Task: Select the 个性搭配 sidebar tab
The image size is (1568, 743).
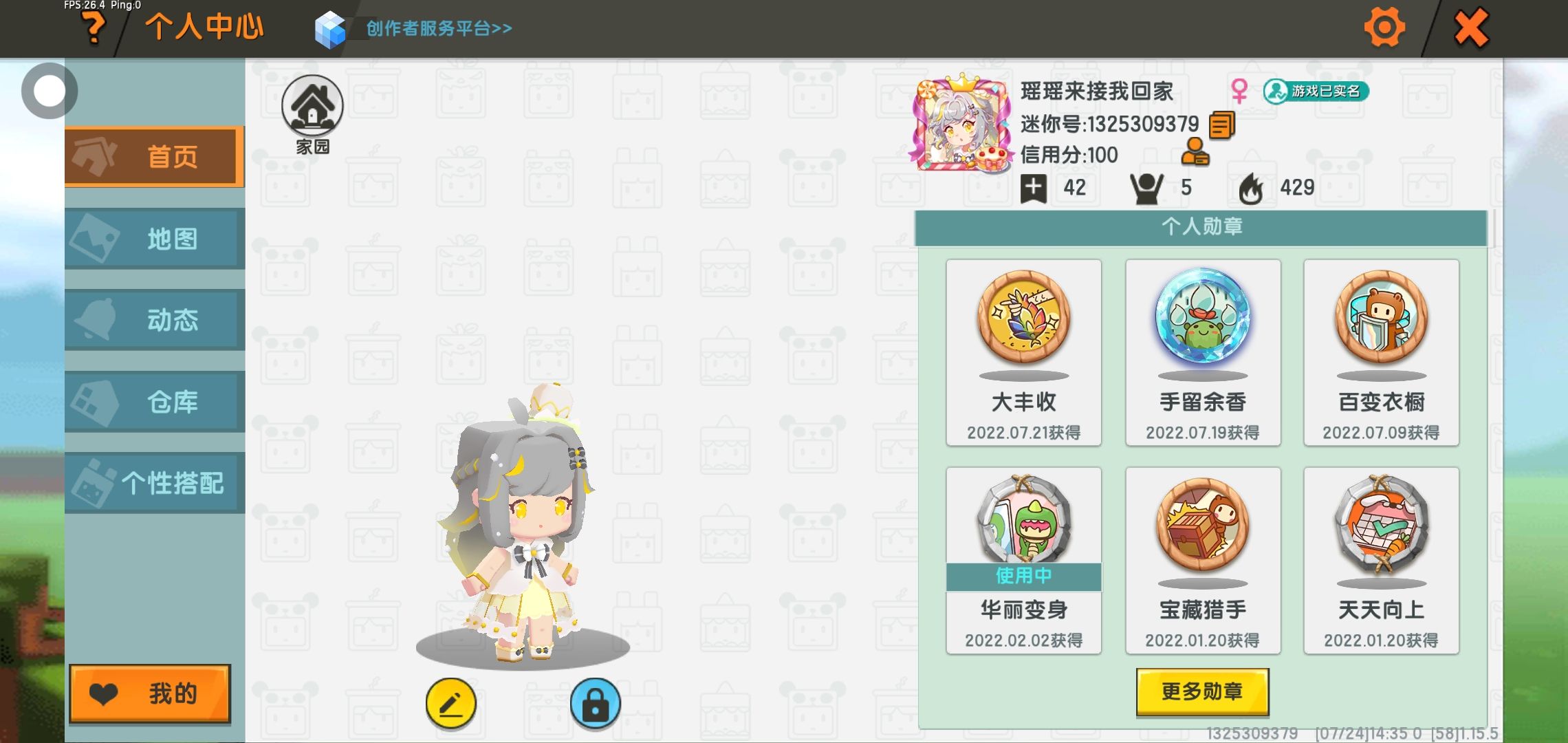Action: 155,483
